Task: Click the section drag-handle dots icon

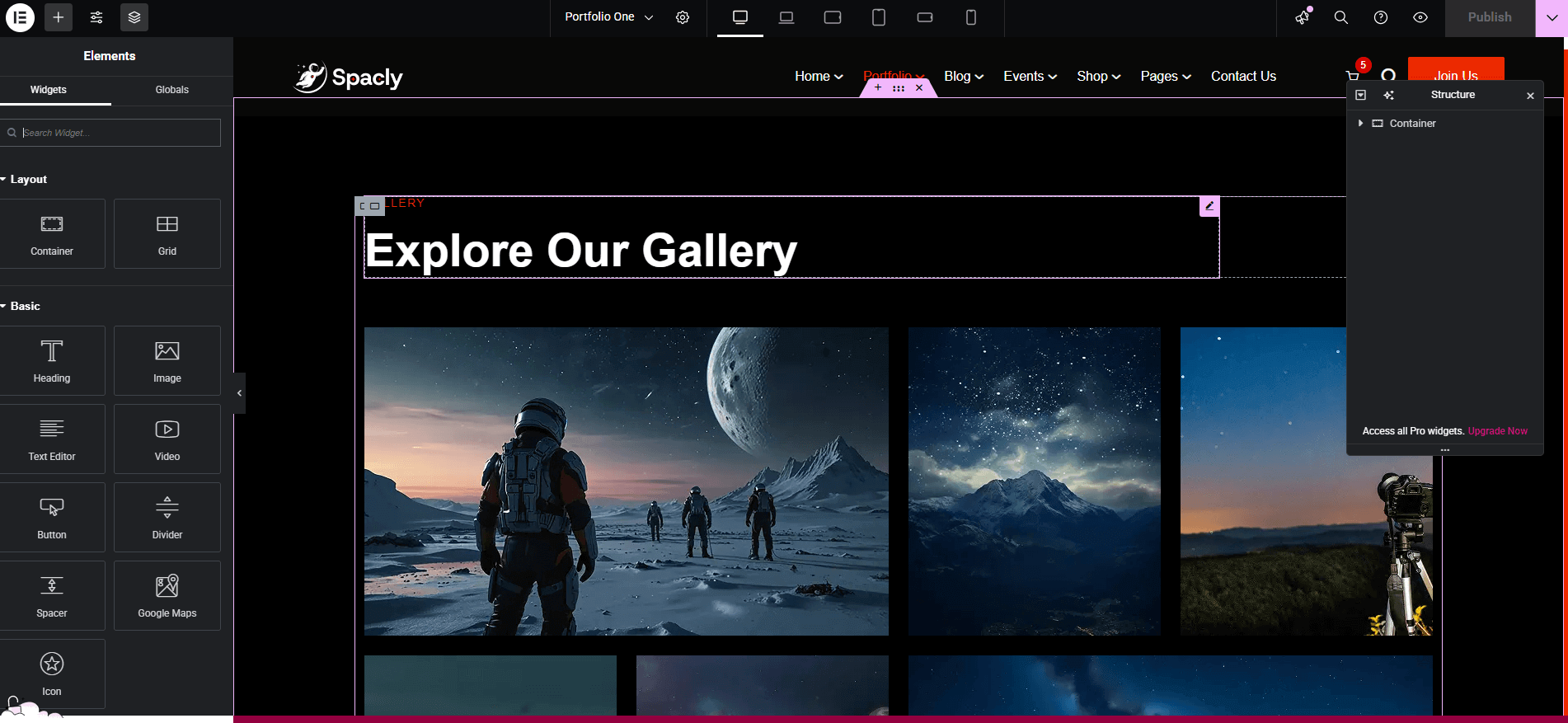Action: (899, 87)
